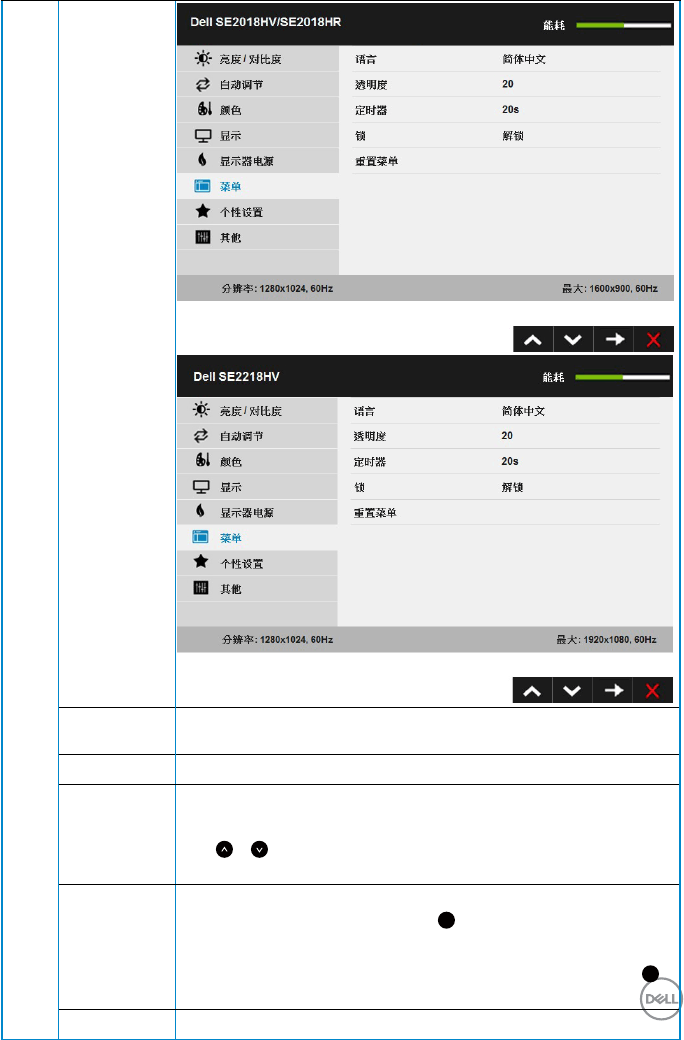Click the energy leaf icon in SE2218HV OSD

point(201,511)
